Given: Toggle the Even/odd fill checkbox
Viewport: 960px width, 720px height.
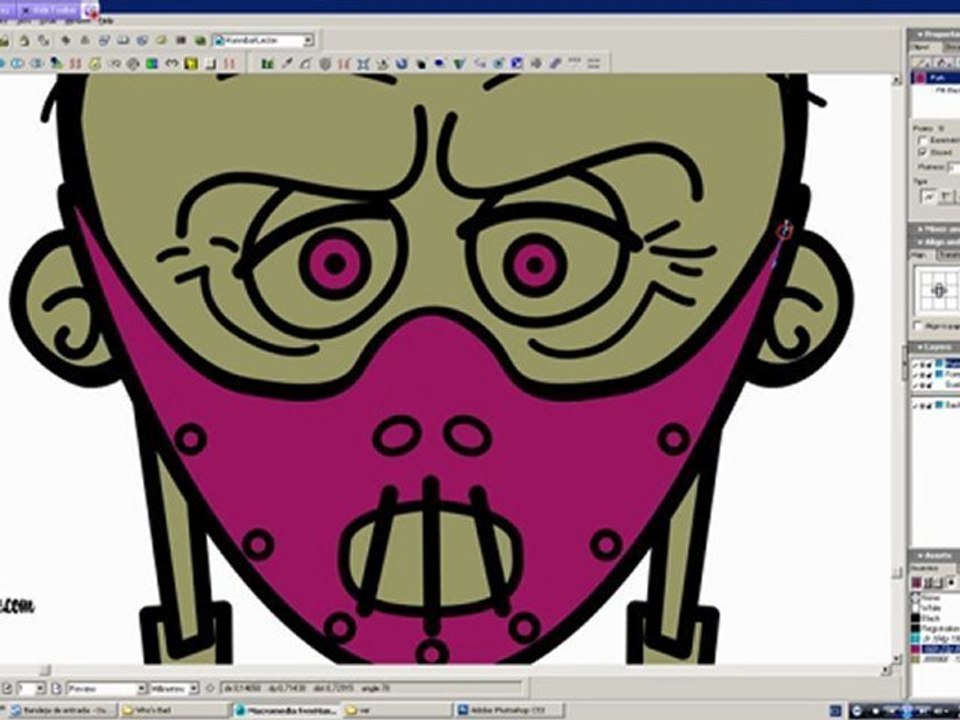Looking at the screenshot, I should [x=922, y=141].
